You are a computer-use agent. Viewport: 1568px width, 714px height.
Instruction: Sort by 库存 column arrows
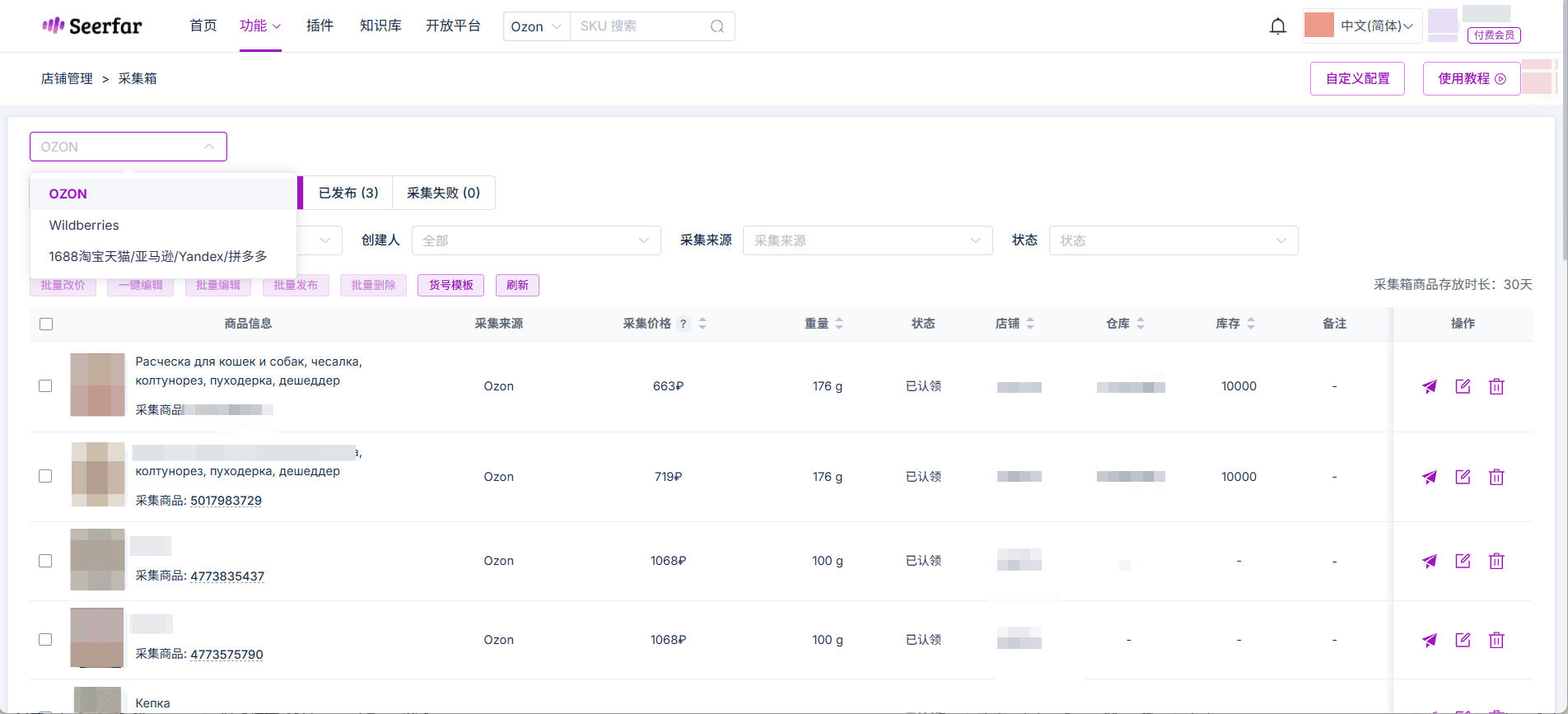(x=1251, y=324)
